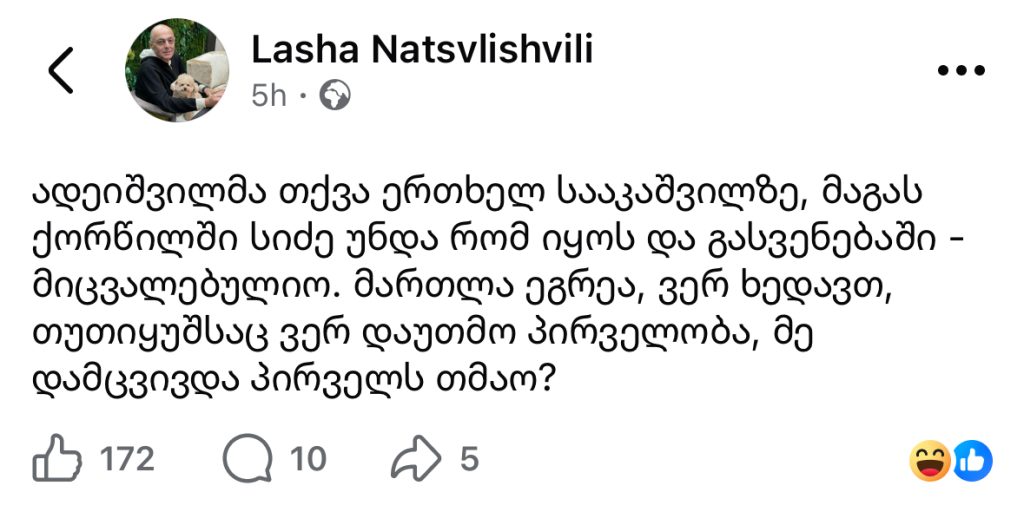Open comments via the speech bubble icon
Viewport: 1024px width, 512px height.
point(244,459)
